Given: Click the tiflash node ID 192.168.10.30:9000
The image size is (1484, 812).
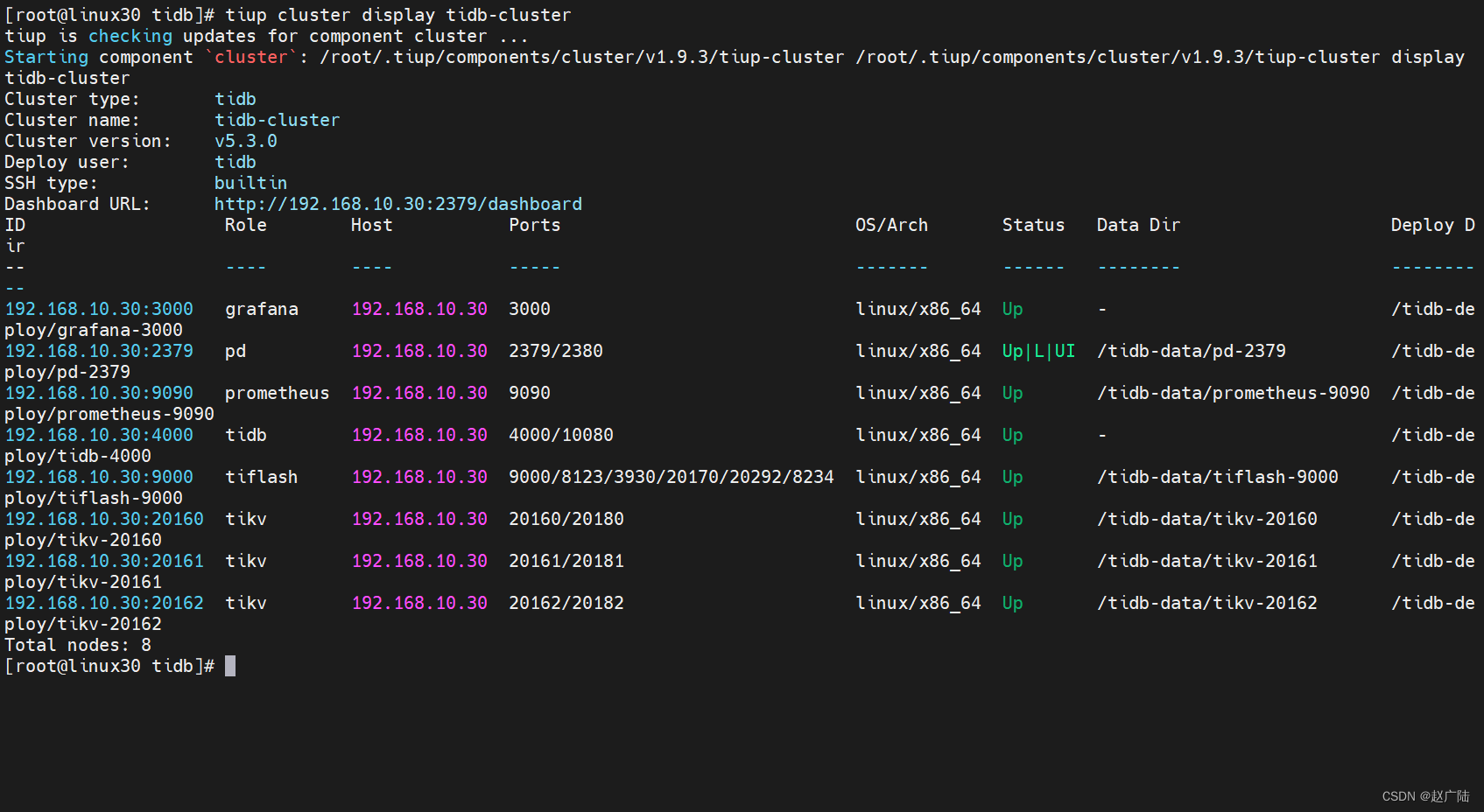Looking at the screenshot, I should [99, 477].
